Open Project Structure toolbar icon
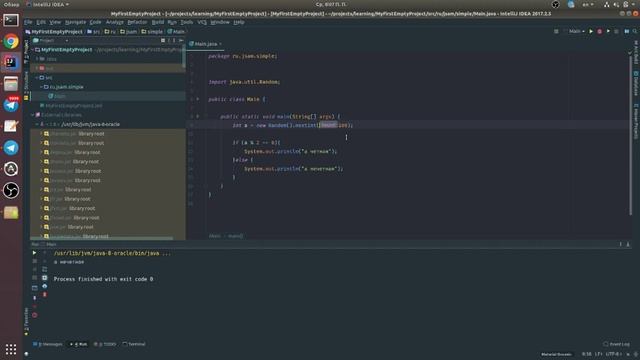 [x=627, y=31]
